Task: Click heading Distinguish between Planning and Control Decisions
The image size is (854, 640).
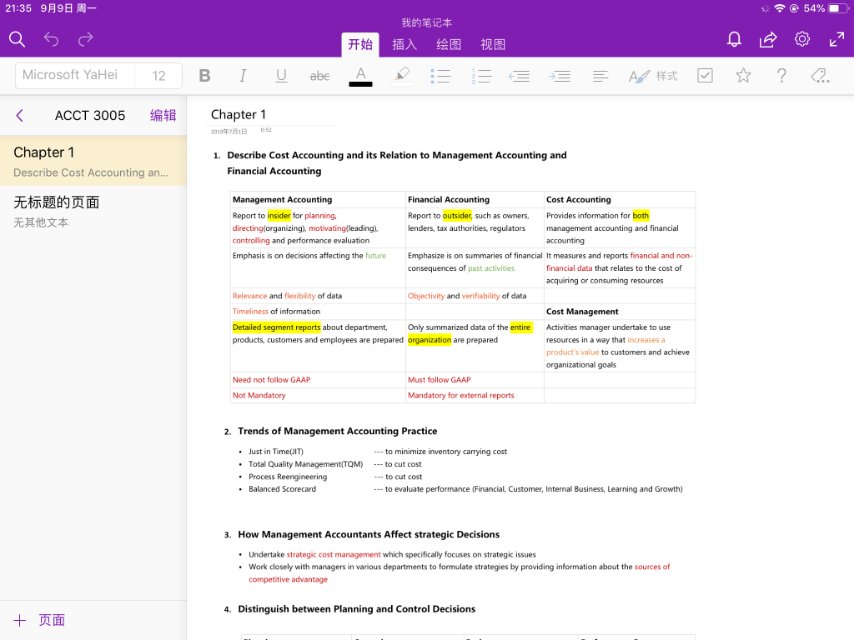Action: [x=356, y=609]
